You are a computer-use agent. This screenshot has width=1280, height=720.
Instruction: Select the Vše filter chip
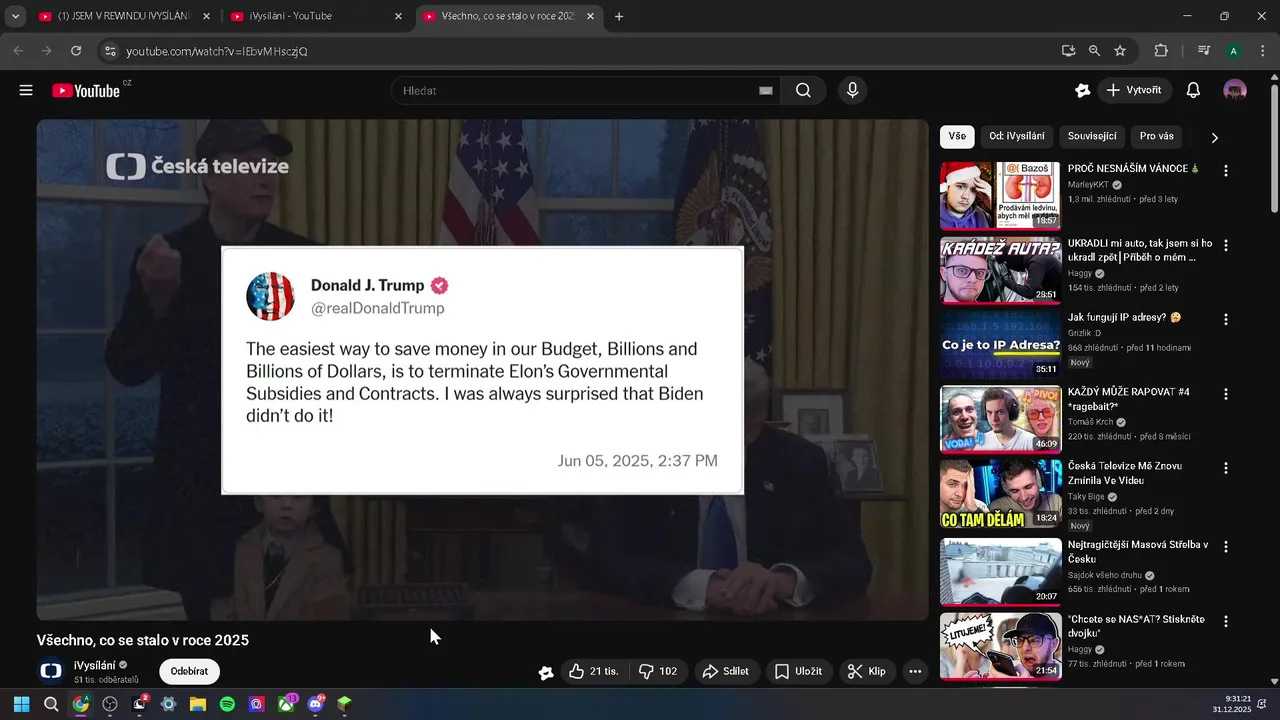(957, 136)
